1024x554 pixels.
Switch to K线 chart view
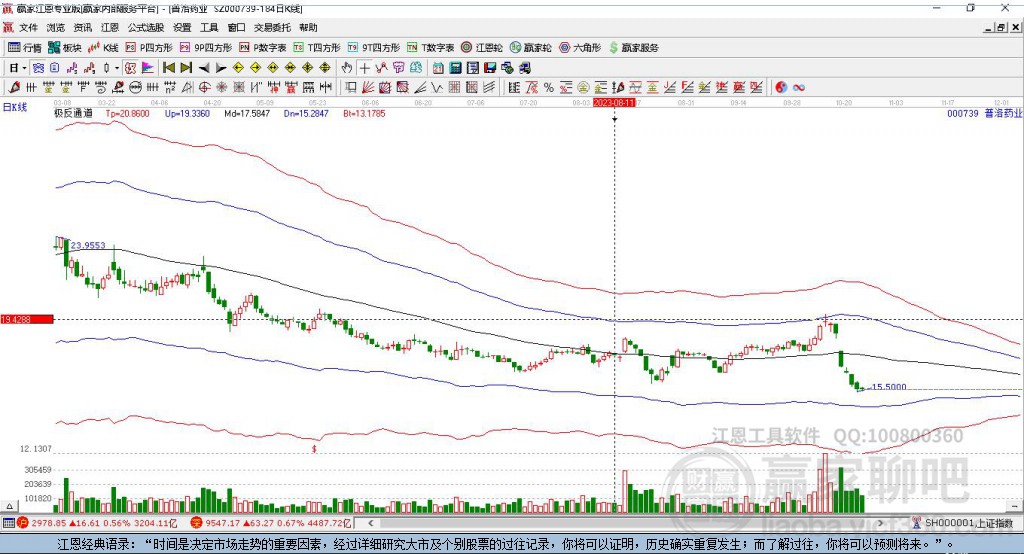click(x=103, y=48)
